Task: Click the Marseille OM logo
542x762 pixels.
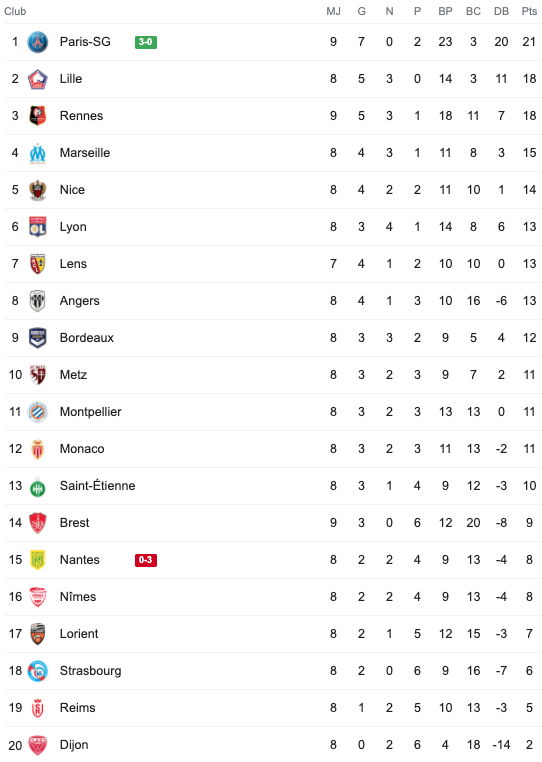Action: point(37,153)
